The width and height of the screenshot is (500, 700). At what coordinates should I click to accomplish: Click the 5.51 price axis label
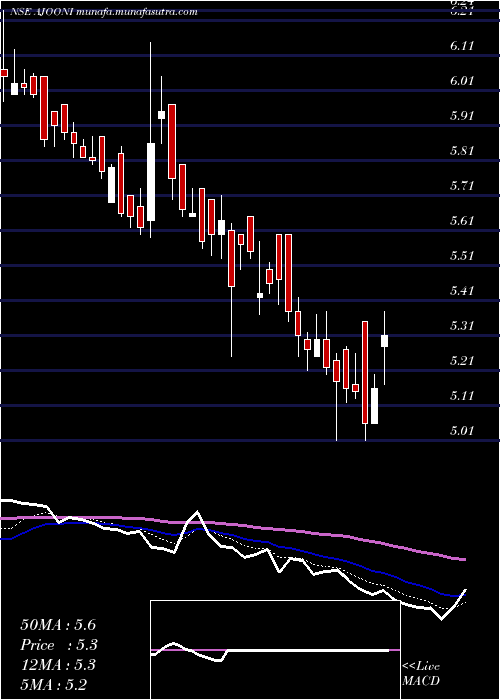(x=462, y=256)
